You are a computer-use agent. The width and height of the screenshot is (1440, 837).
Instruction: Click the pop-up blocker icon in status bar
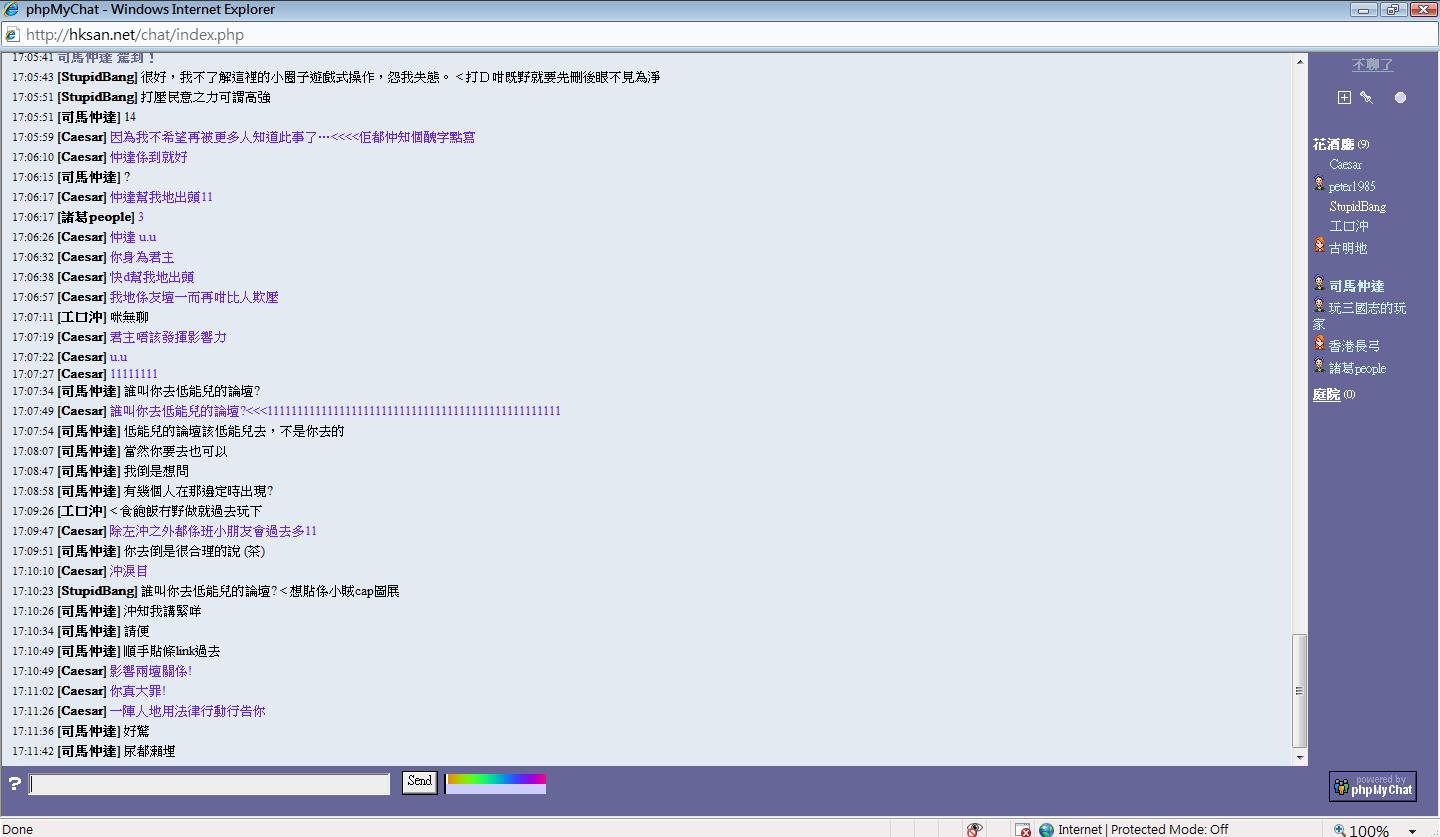1022,829
